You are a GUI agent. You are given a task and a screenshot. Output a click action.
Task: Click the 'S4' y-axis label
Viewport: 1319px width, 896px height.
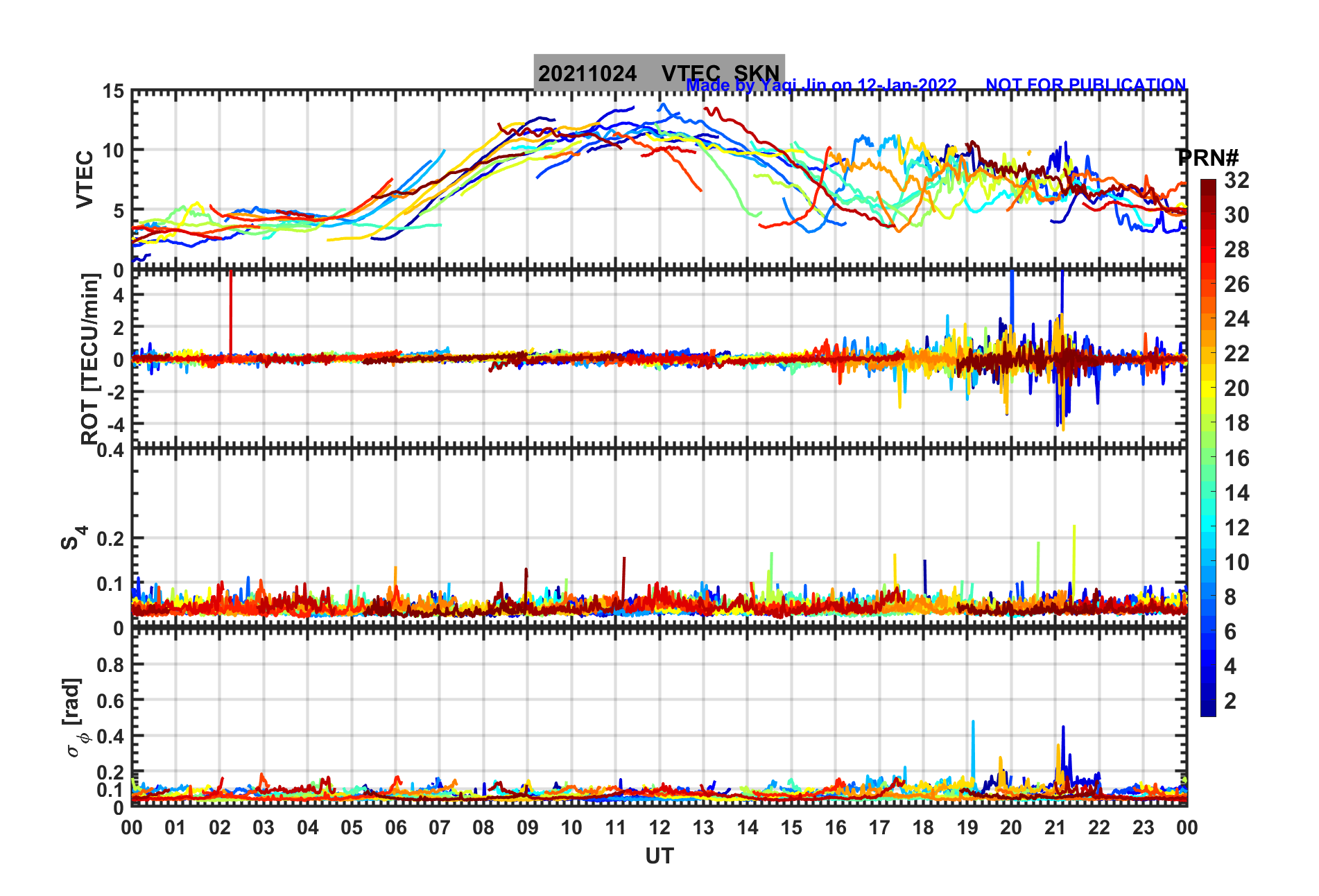(x=74, y=537)
